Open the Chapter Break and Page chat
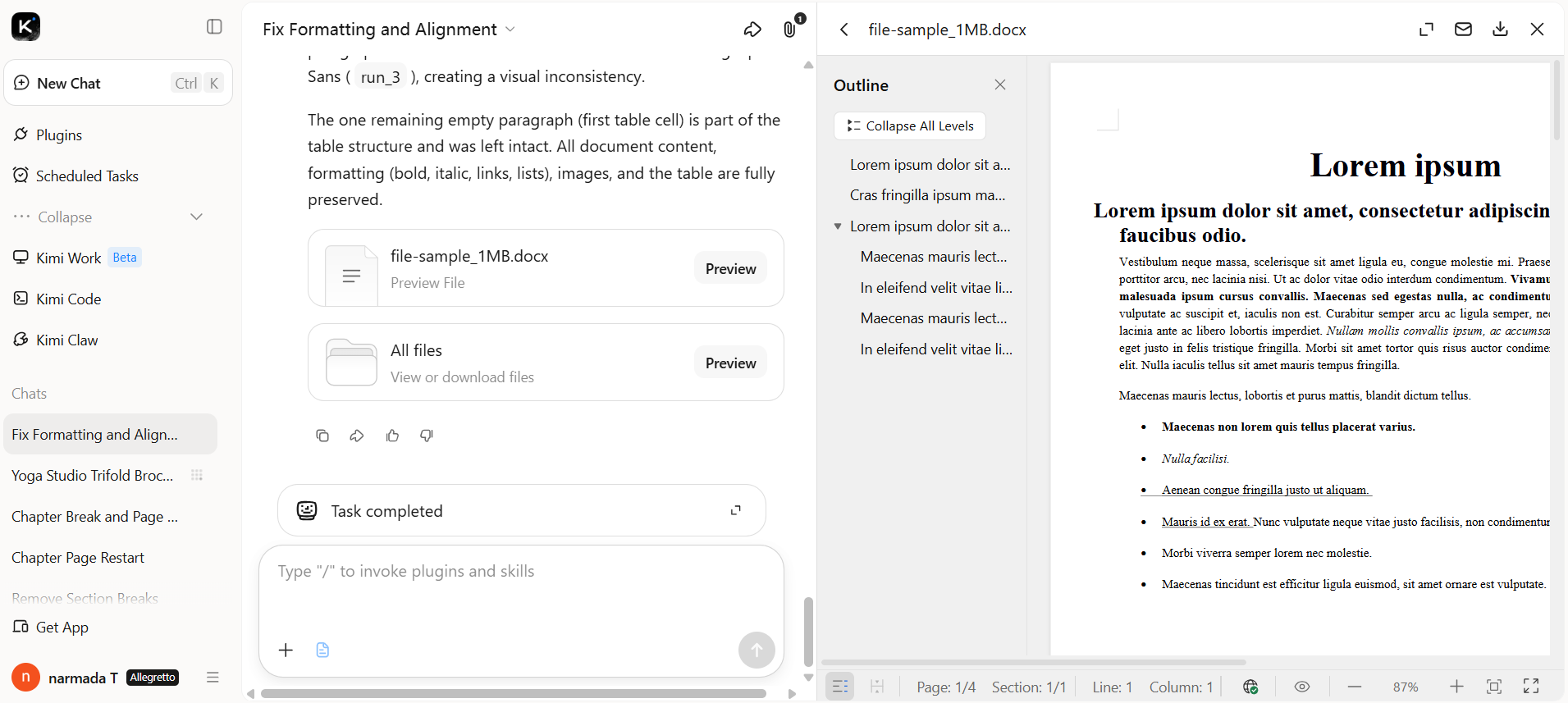The image size is (1568, 703). tap(94, 516)
